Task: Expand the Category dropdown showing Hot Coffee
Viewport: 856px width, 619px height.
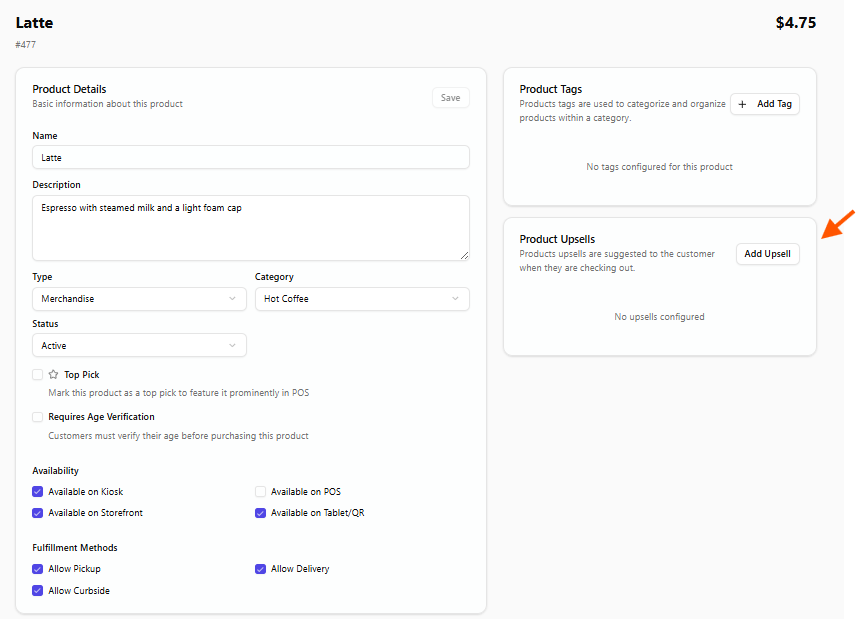Action: 362,299
